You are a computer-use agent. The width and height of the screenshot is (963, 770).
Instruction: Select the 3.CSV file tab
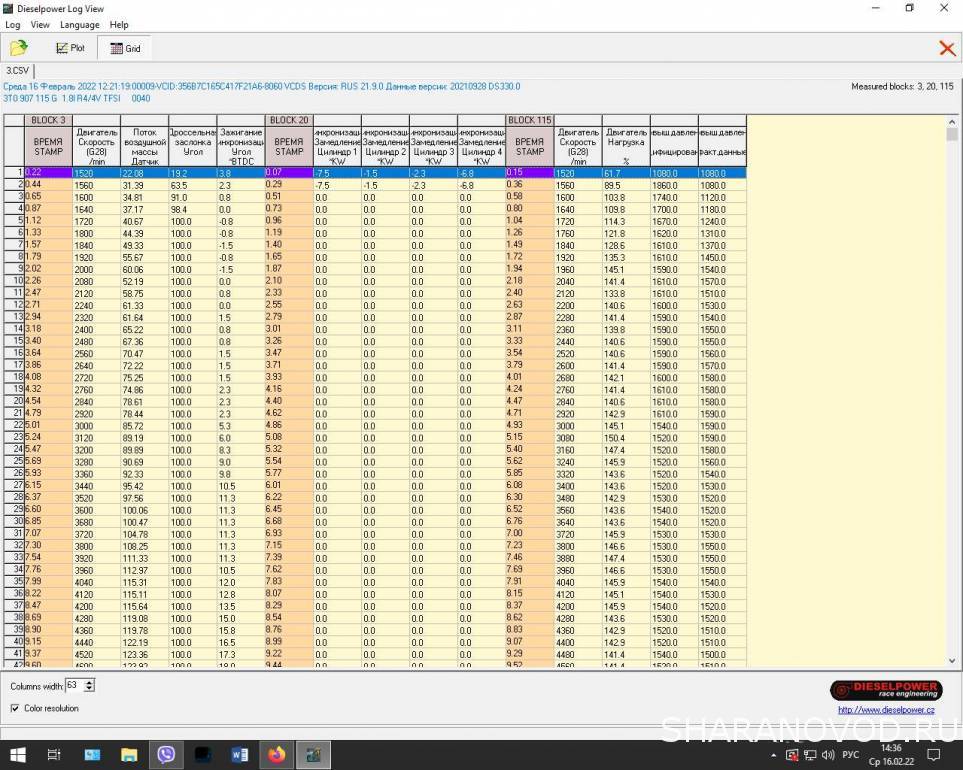[x=17, y=70]
